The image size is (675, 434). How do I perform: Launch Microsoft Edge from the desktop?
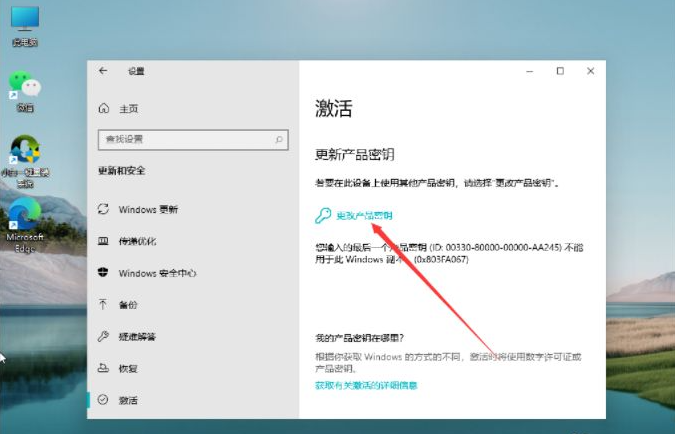pos(25,217)
